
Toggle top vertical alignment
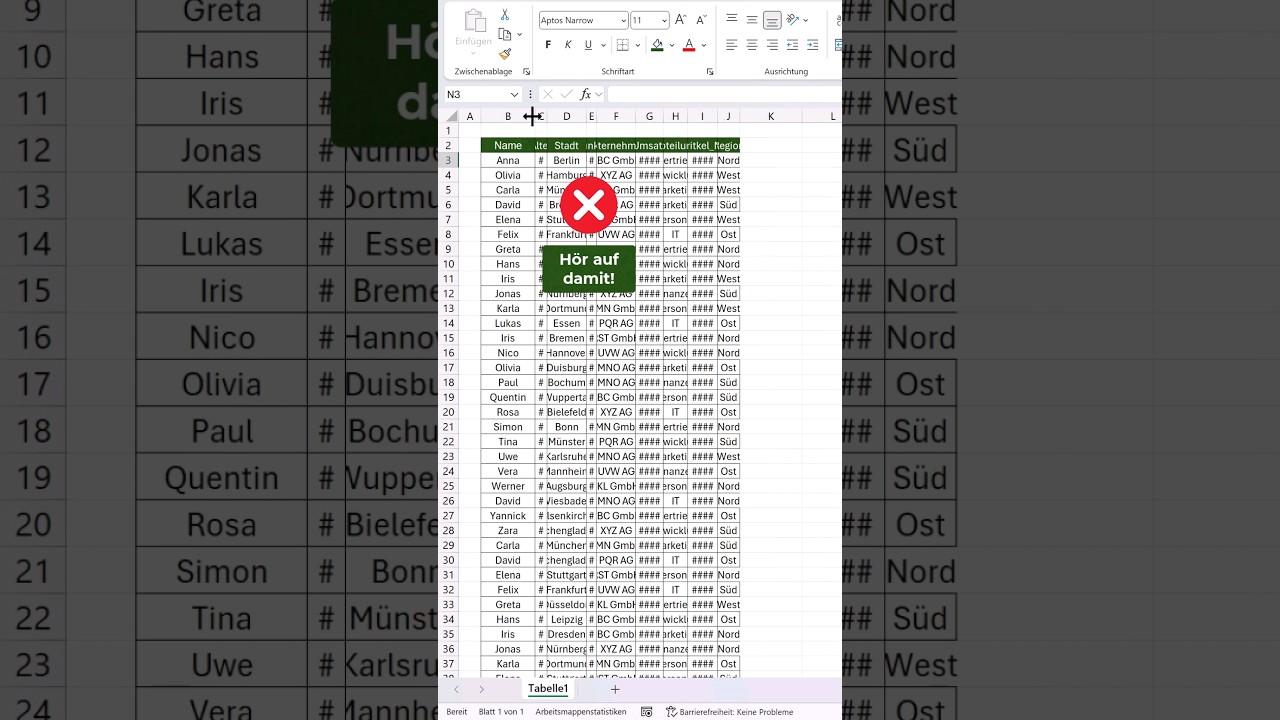tap(732, 20)
